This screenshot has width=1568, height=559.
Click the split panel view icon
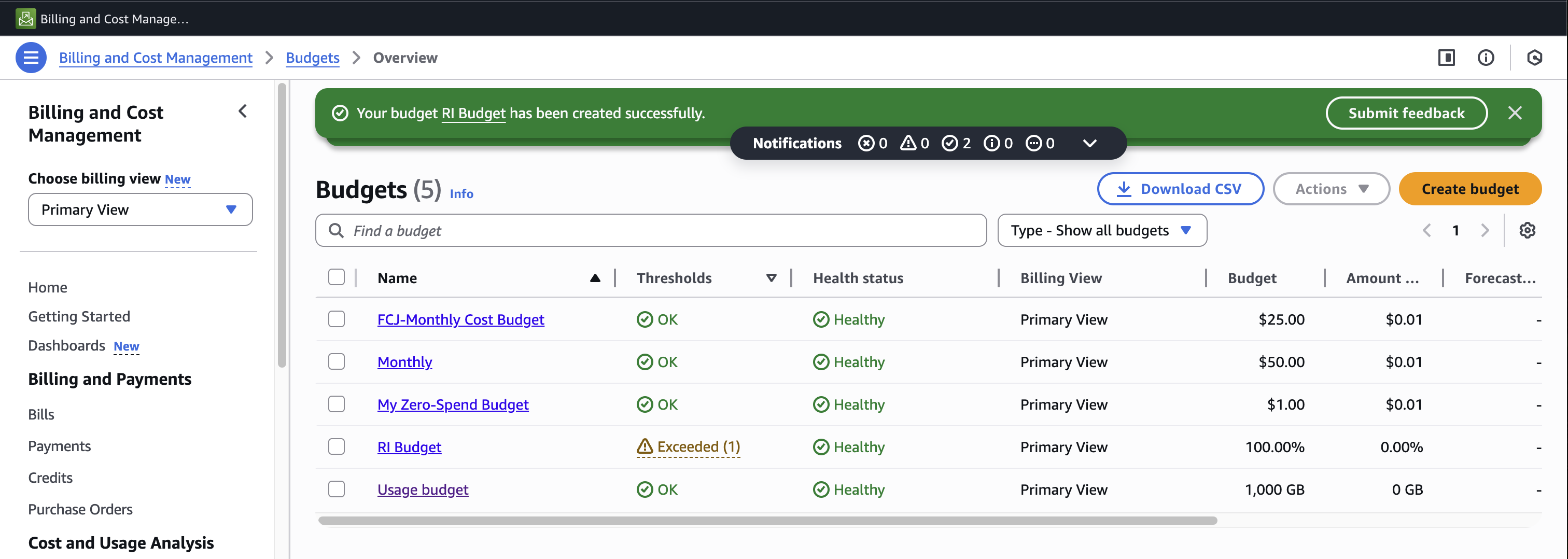[1446, 58]
